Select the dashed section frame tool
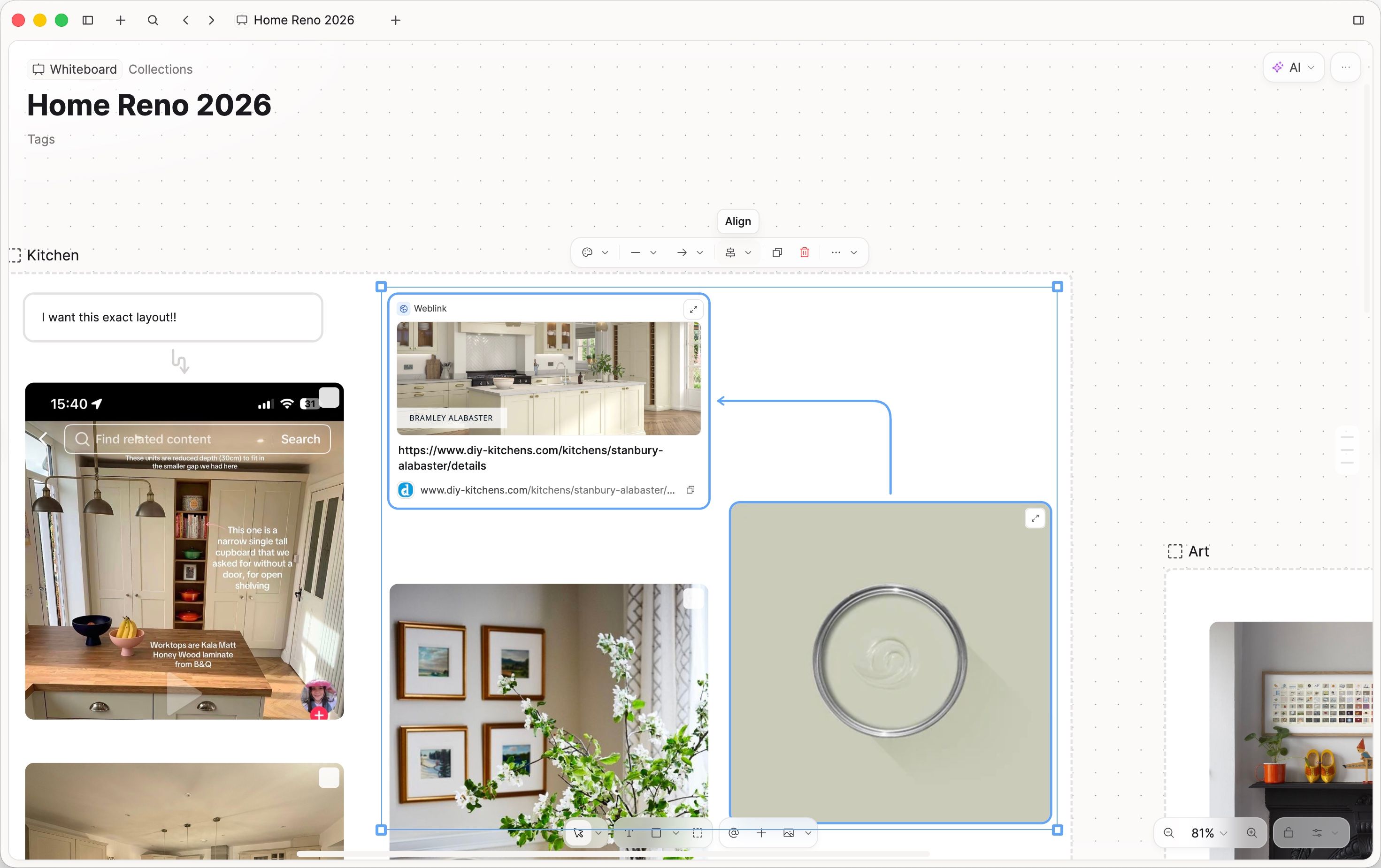 698,833
